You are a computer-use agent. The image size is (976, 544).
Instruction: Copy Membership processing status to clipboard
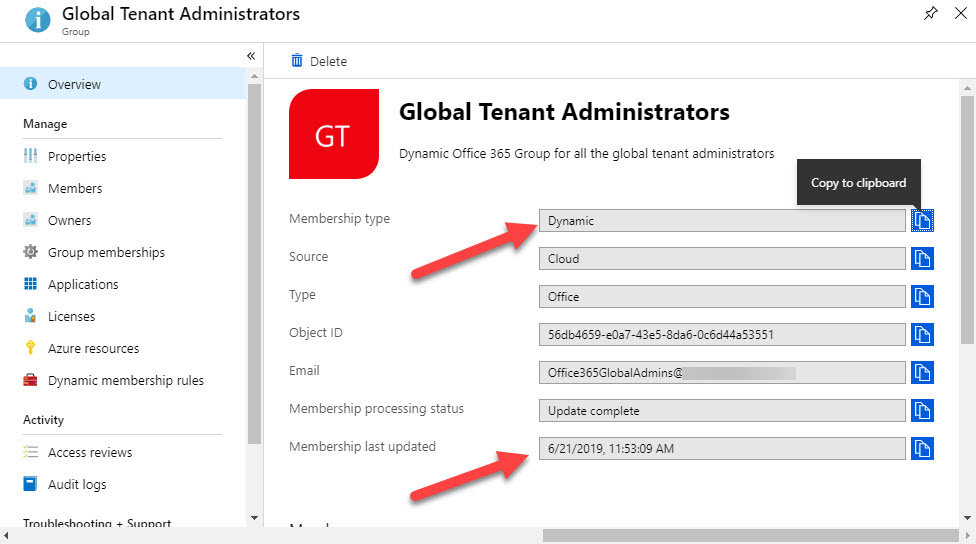[x=922, y=411]
